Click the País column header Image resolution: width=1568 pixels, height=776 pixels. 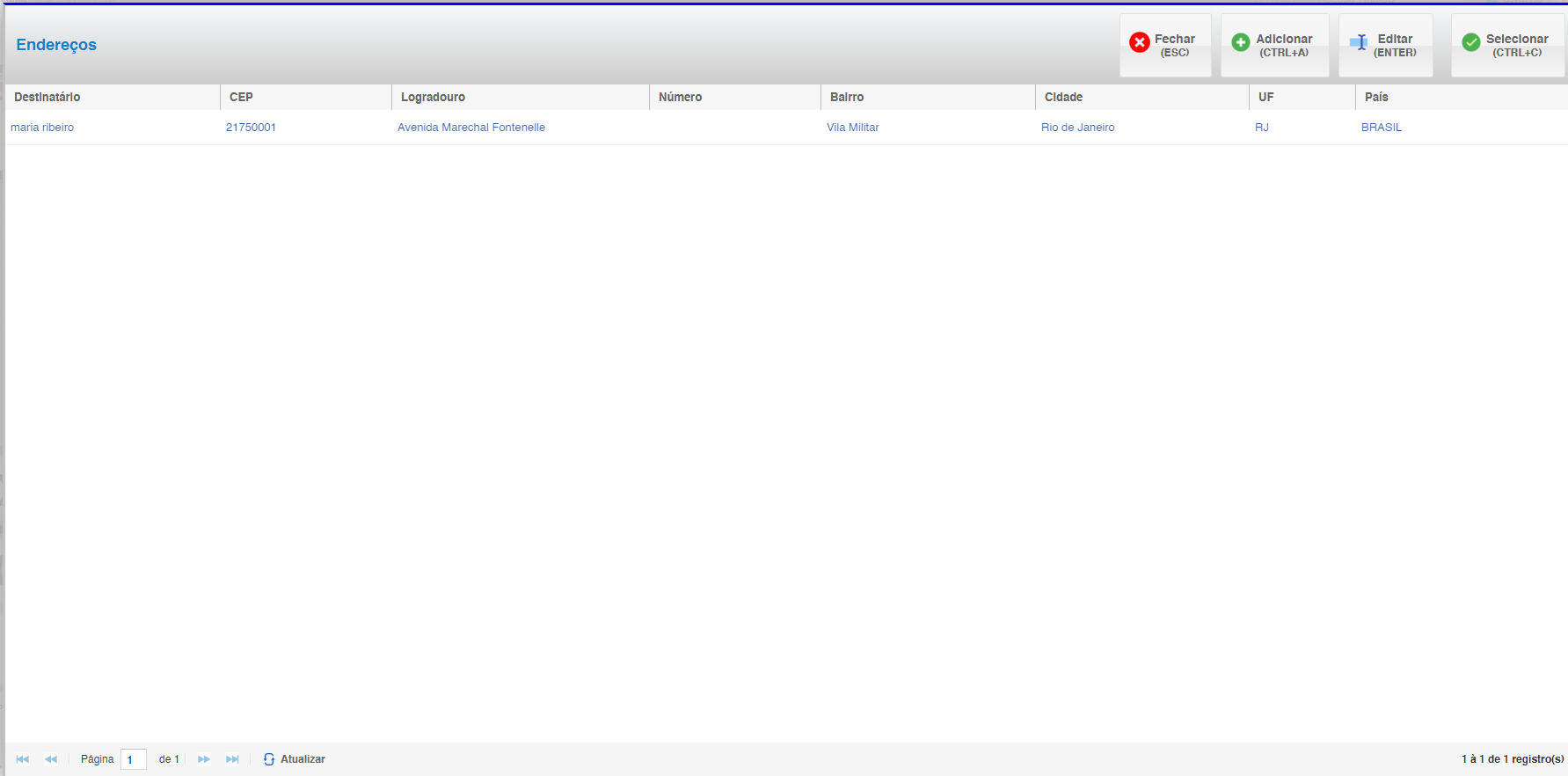[1376, 97]
